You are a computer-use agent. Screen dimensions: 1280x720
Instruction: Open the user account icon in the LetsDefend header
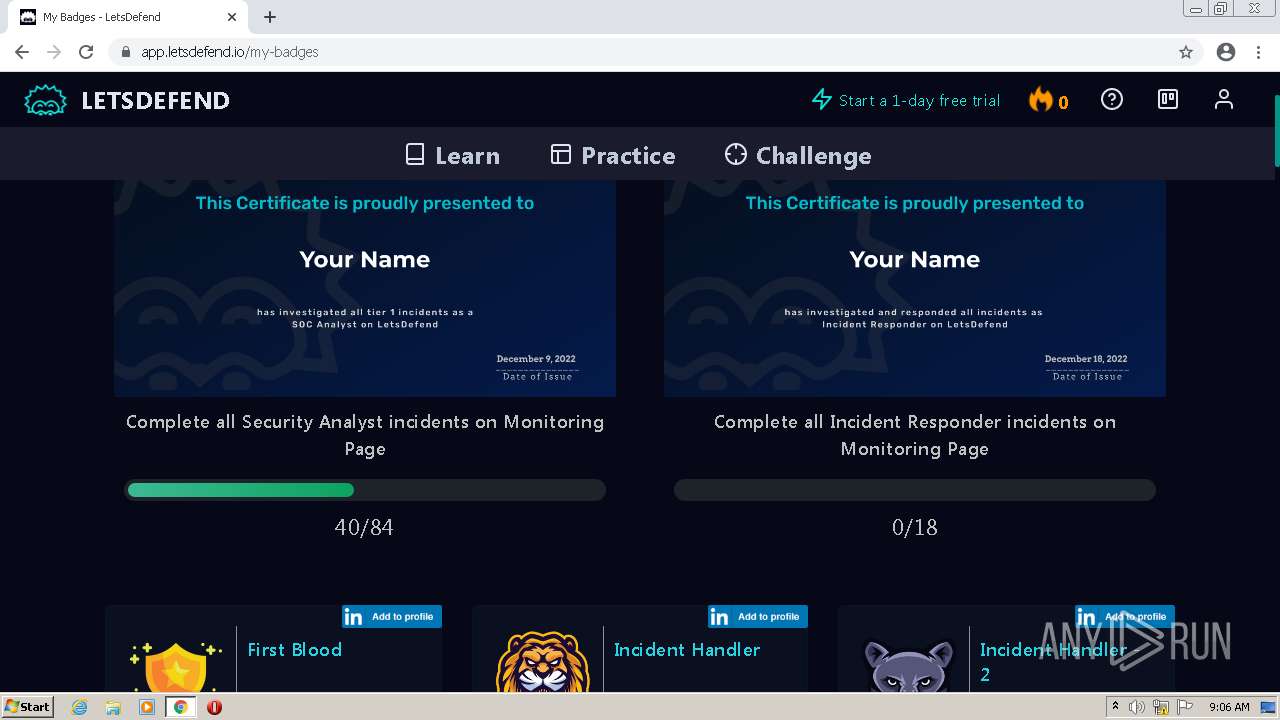[x=1224, y=99]
